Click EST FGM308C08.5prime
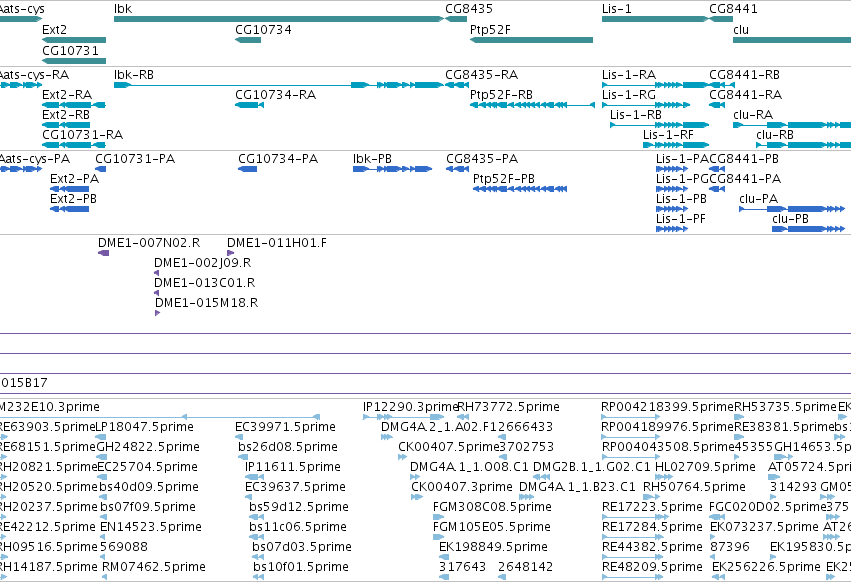 point(492,507)
